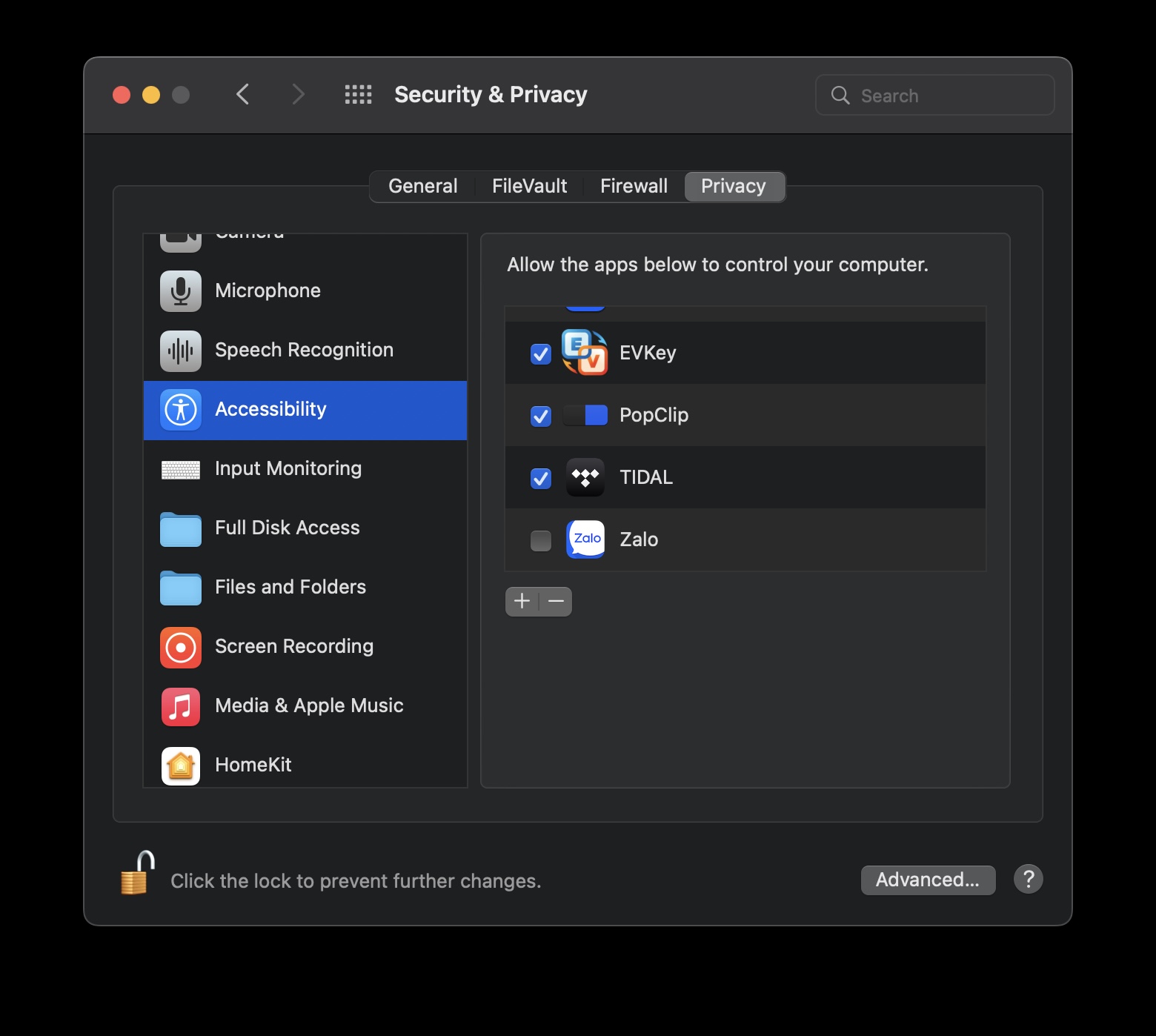The height and width of the screenshot is (1036, 1156).
Task: Switch to the General tab
Action: coord(423,186)
